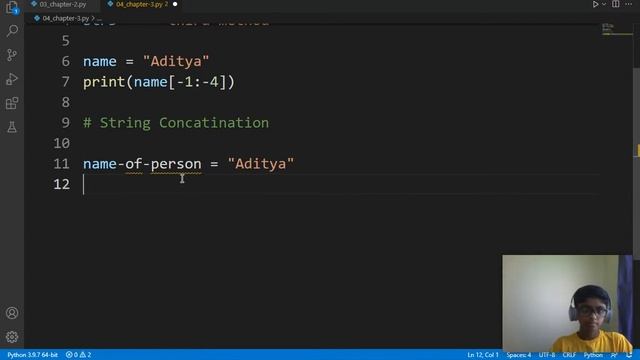
Task: Click the print(name[-1:-4]) statement
Action: click(159, 82)
